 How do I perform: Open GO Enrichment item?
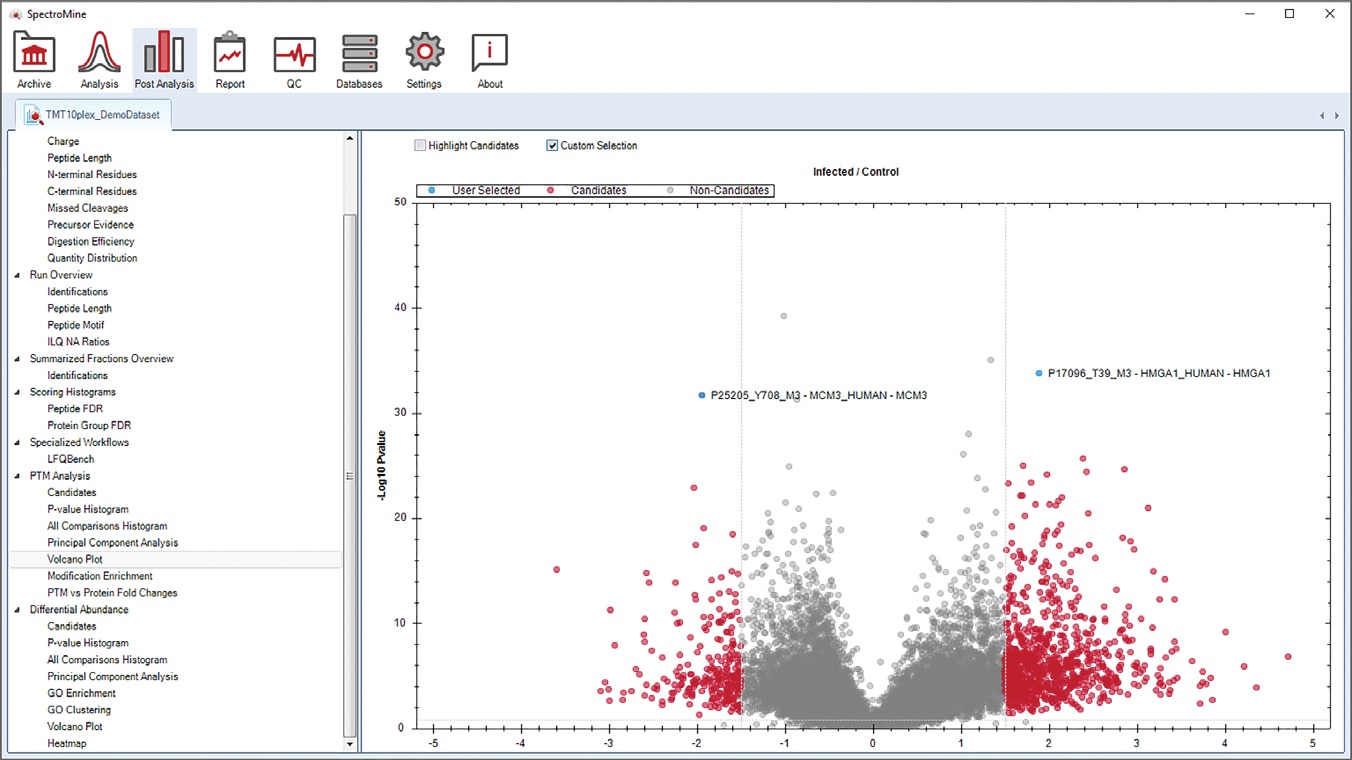pos(82,693)
